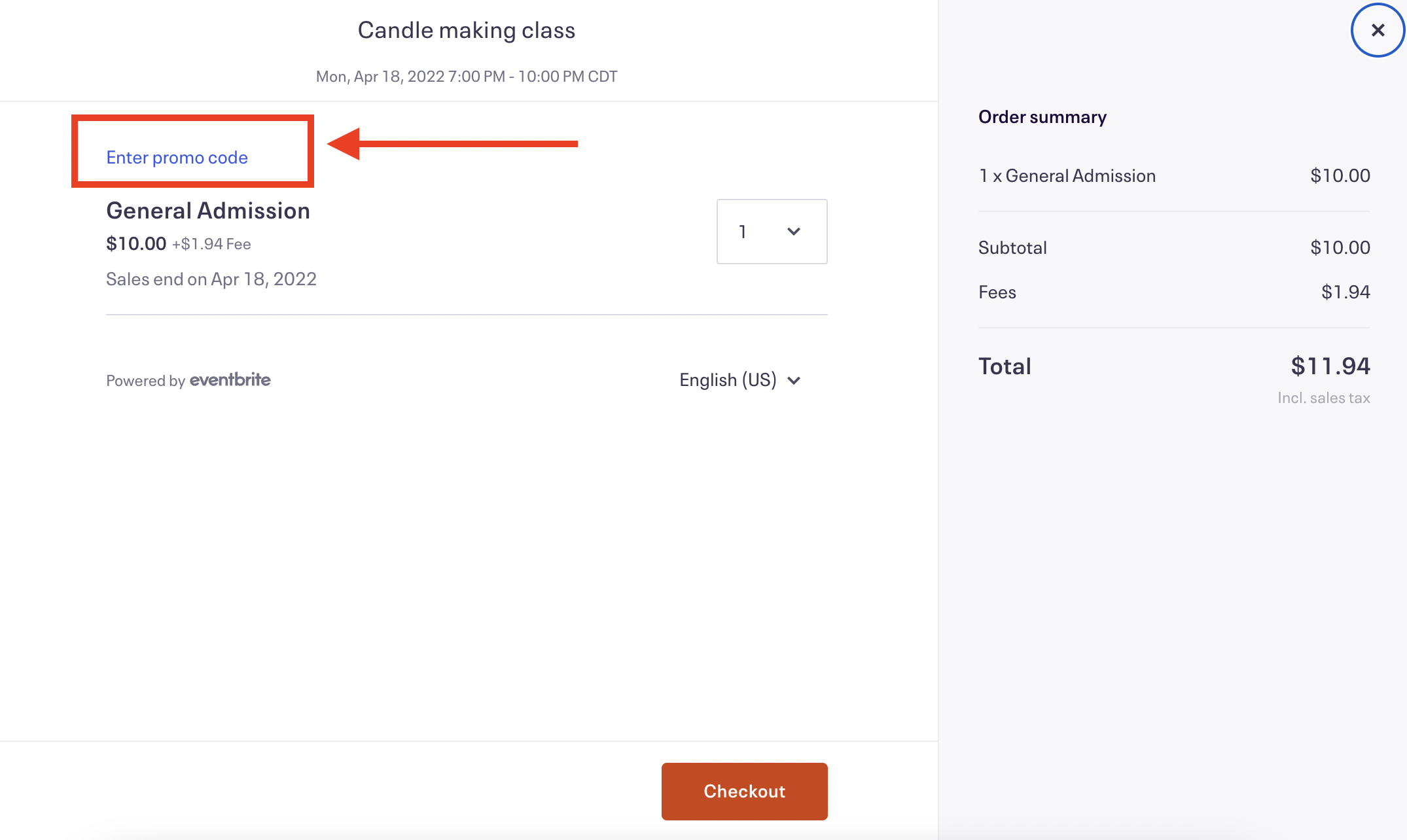Image resolution: width=1407 pixels, height=840 pixels.
Task: Click the Subtotal amount of $10.00
Action: coord(1340,247)
